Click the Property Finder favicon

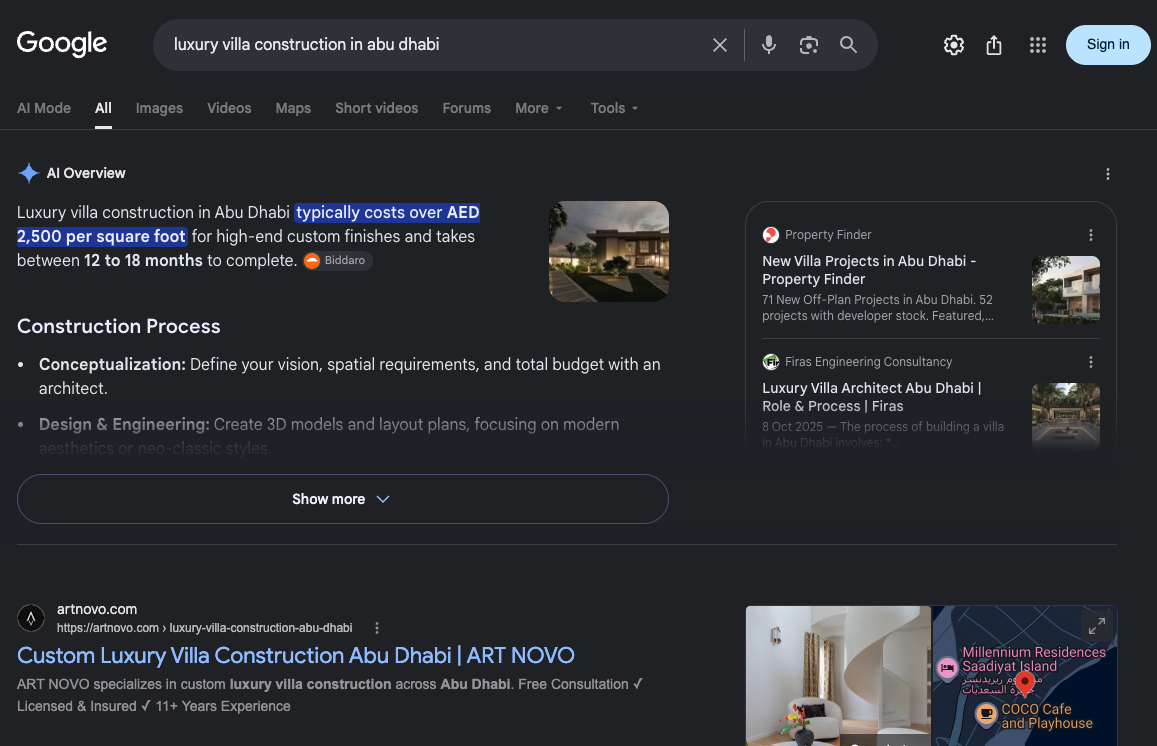(x=770, y=235)
